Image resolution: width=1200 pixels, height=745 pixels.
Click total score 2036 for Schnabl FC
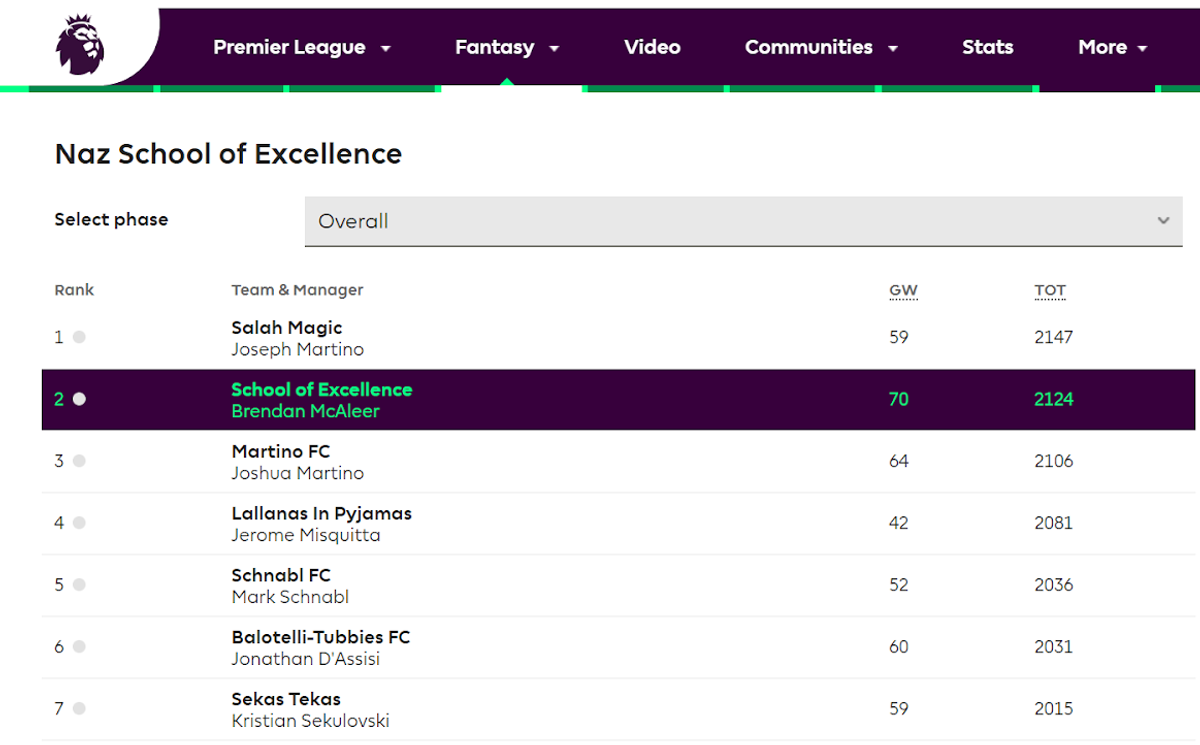(1054, 585)
